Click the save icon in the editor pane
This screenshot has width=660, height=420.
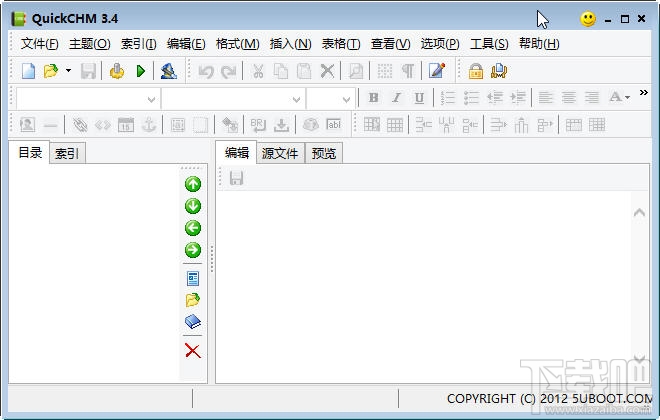pyautogui.click(x=236, y=178)
